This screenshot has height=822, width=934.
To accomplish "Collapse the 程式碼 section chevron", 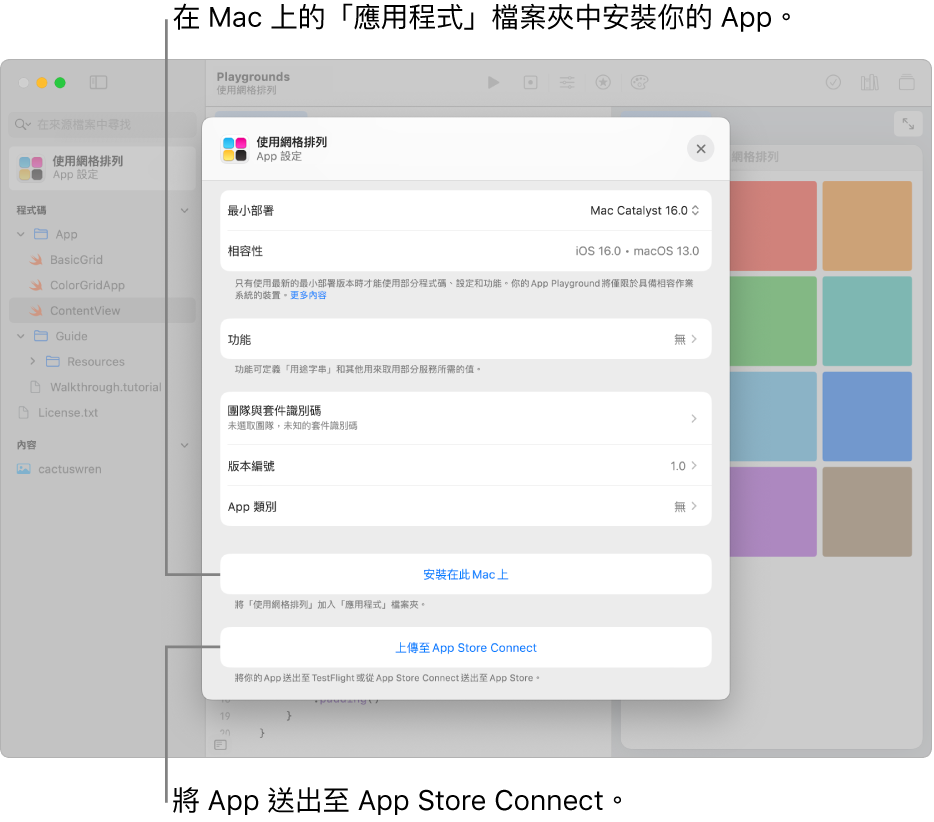I will (185, 210).
